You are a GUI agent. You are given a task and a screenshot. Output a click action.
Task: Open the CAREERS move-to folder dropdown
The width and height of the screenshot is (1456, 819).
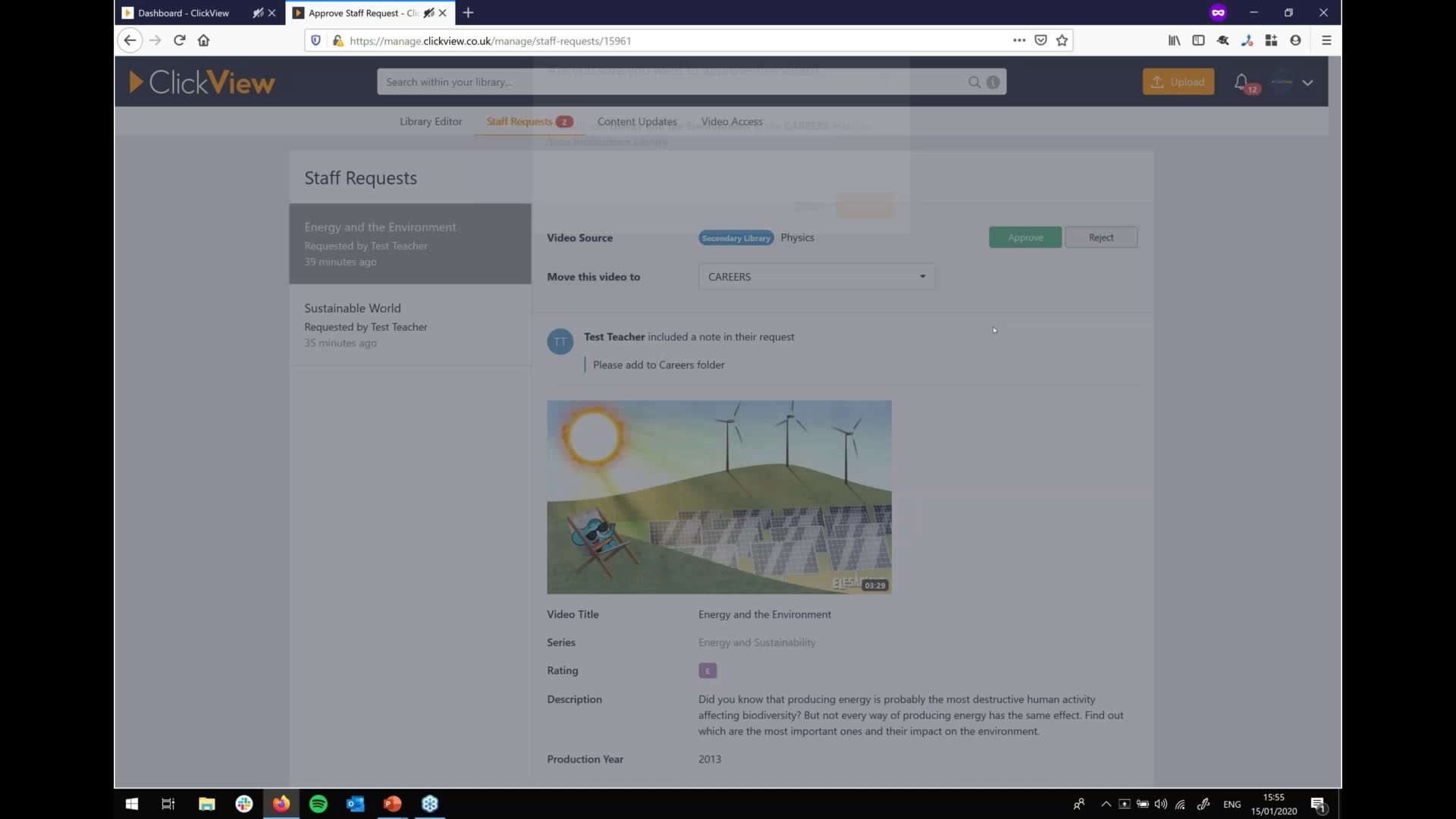pos(816,276)
